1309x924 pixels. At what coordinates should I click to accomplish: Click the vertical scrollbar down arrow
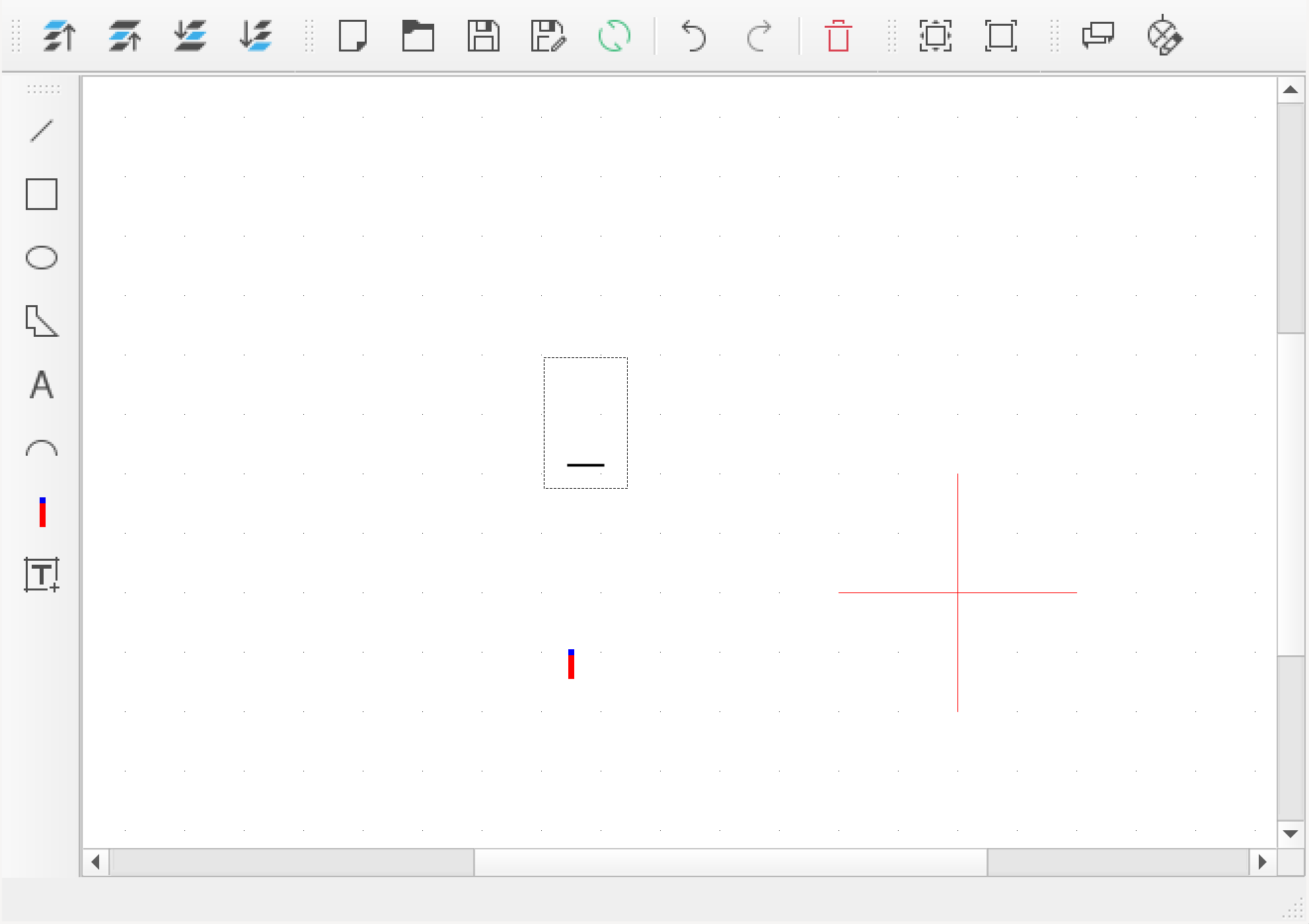click(x=1290, y=834)
